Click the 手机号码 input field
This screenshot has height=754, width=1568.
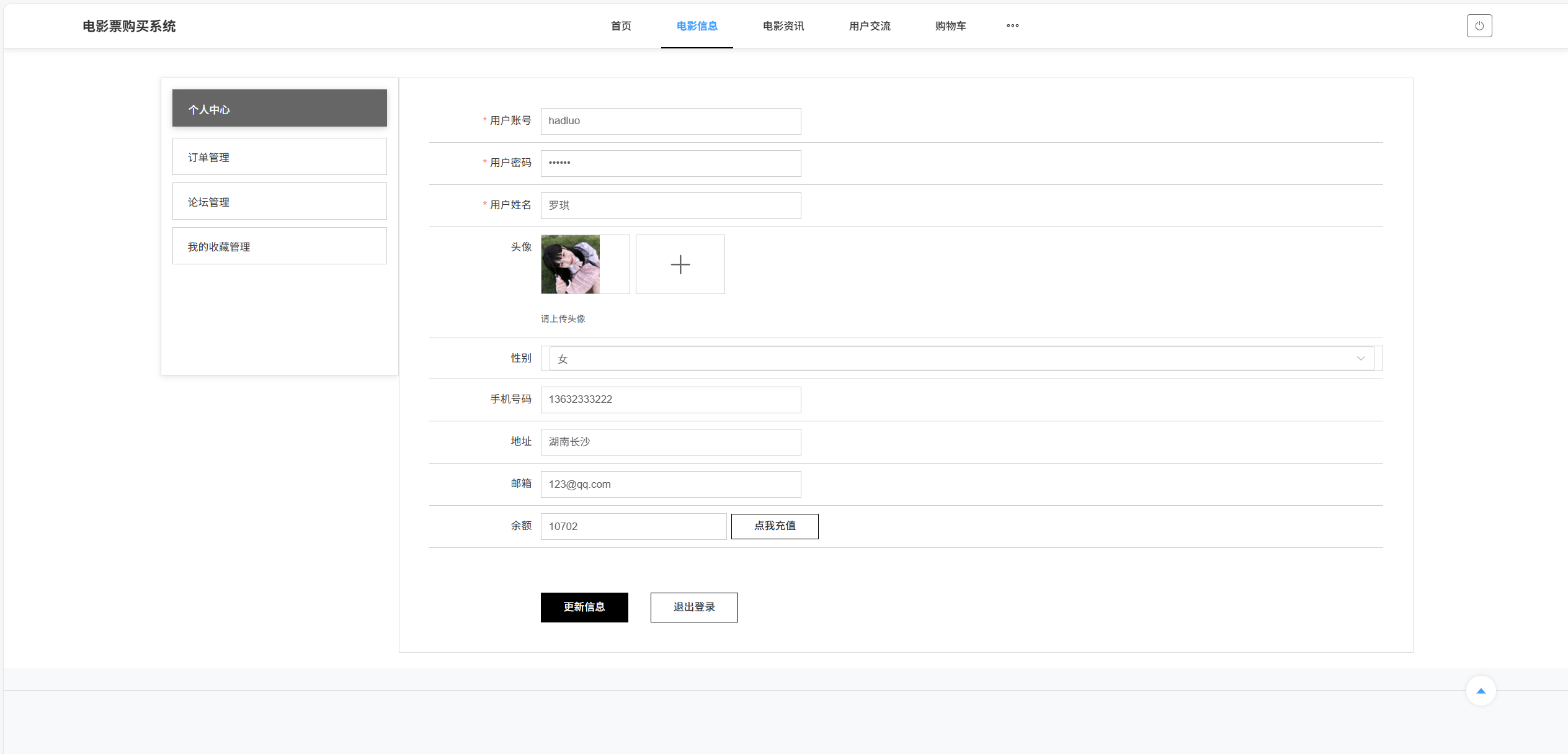pos(670,400)
